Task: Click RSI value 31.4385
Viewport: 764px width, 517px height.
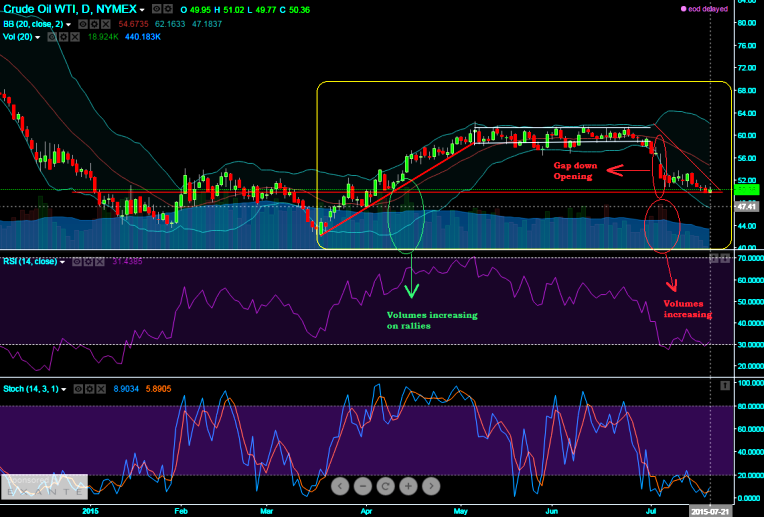Action: click(x=127, y=262)
